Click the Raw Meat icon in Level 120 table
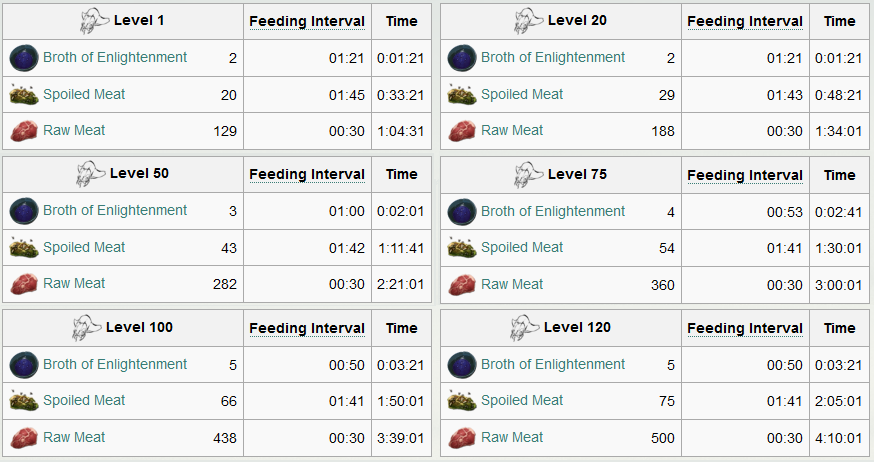The width and height of the screenshot is (874, 462). [462, 438]
